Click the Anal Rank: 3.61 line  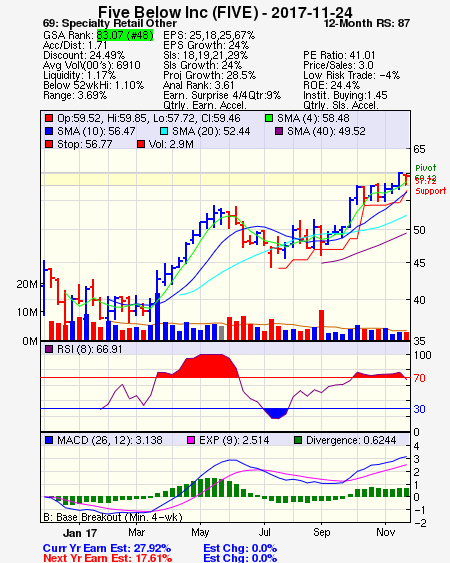click(199, 85)
